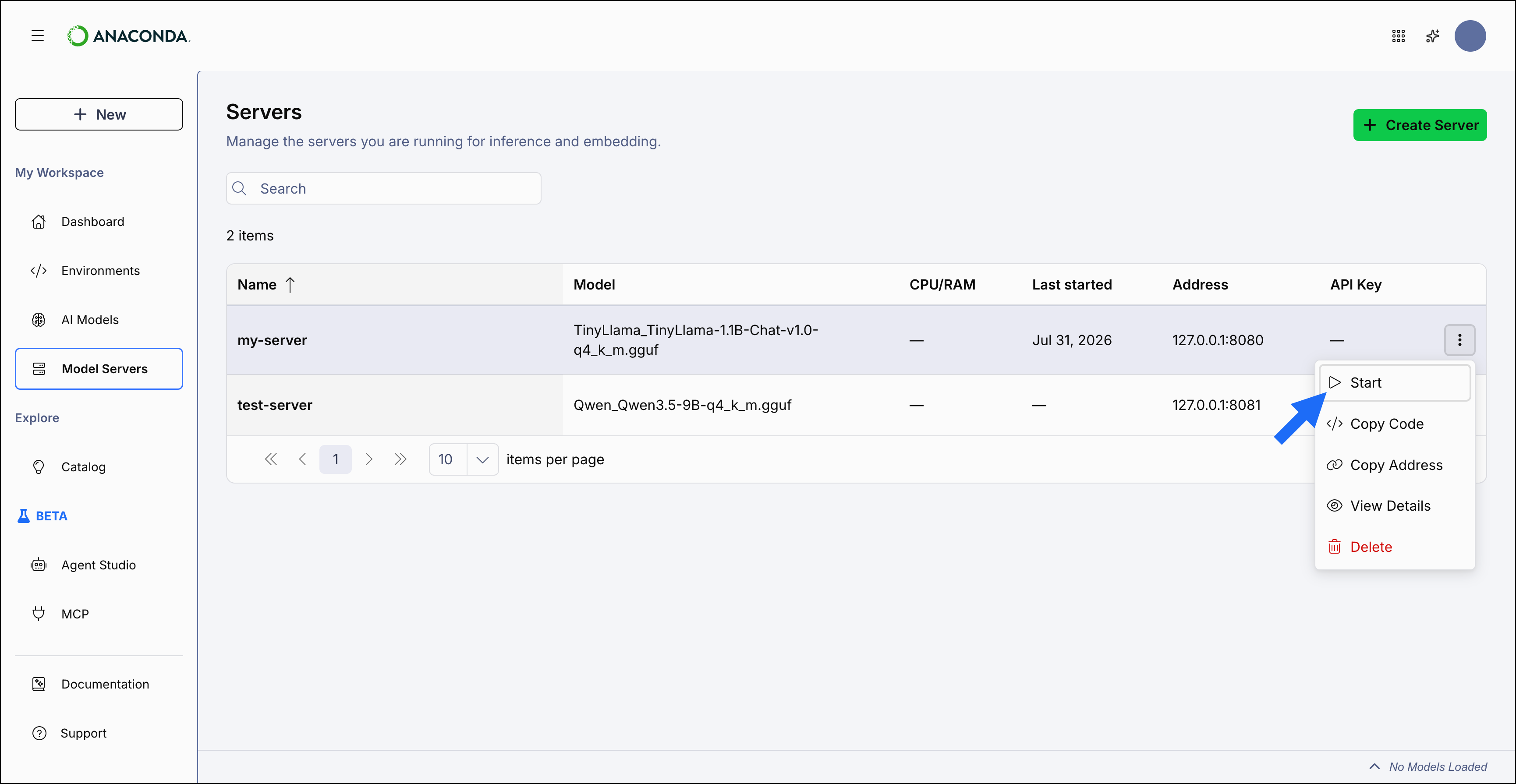Sort by Name column header
1516x784 pixels.
coord(394,285)
